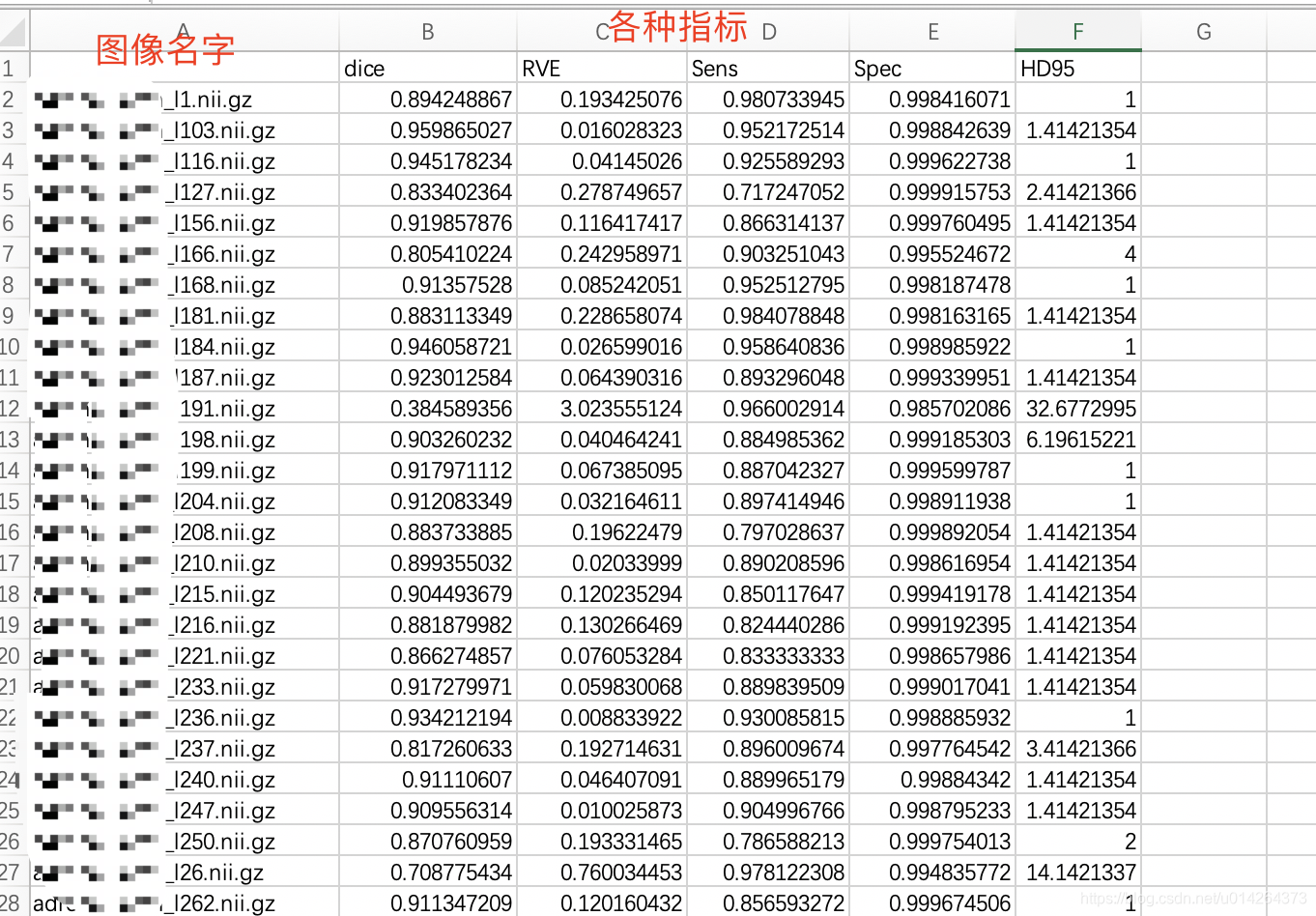Viewport: 1316px width, 916px height.
Task: Select file name cell ending _l127.nii.gz
Action: (185, 192)
